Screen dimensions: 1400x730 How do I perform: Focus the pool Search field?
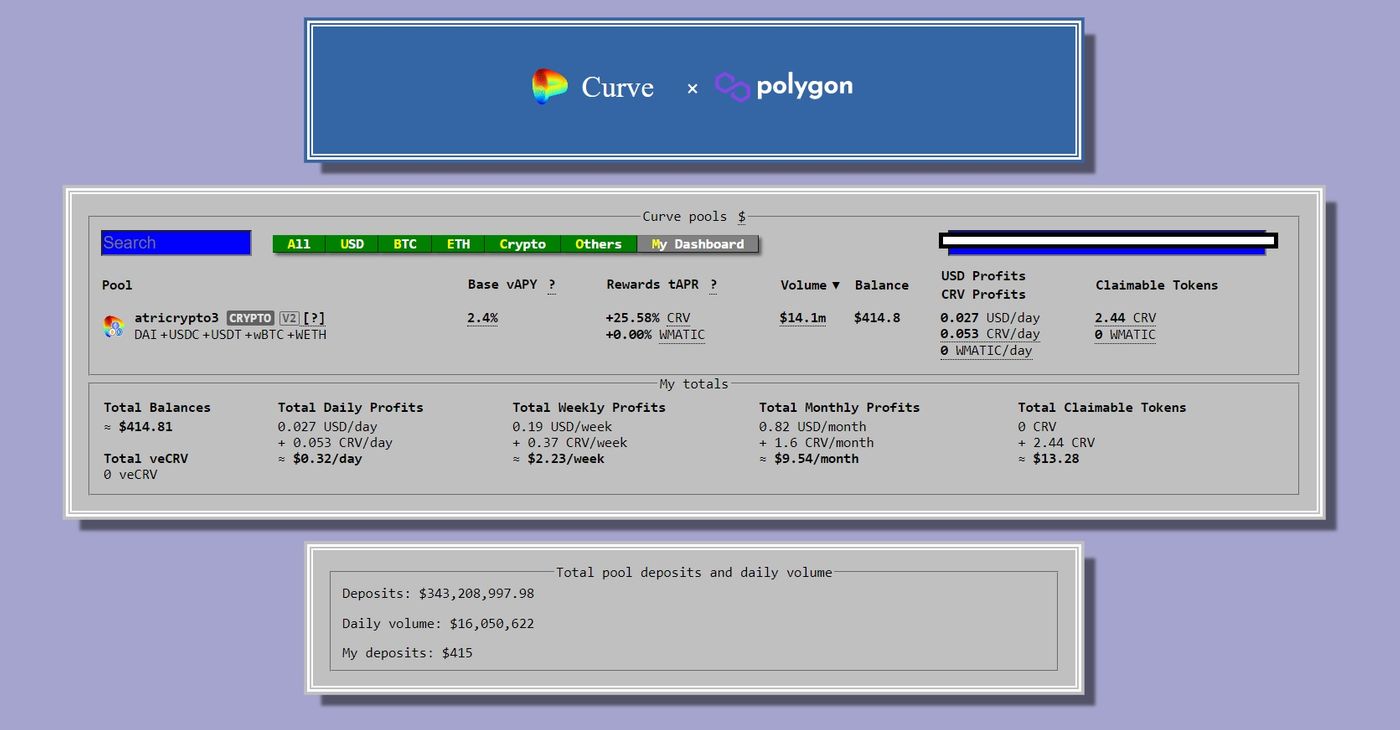tap(176, 243)
